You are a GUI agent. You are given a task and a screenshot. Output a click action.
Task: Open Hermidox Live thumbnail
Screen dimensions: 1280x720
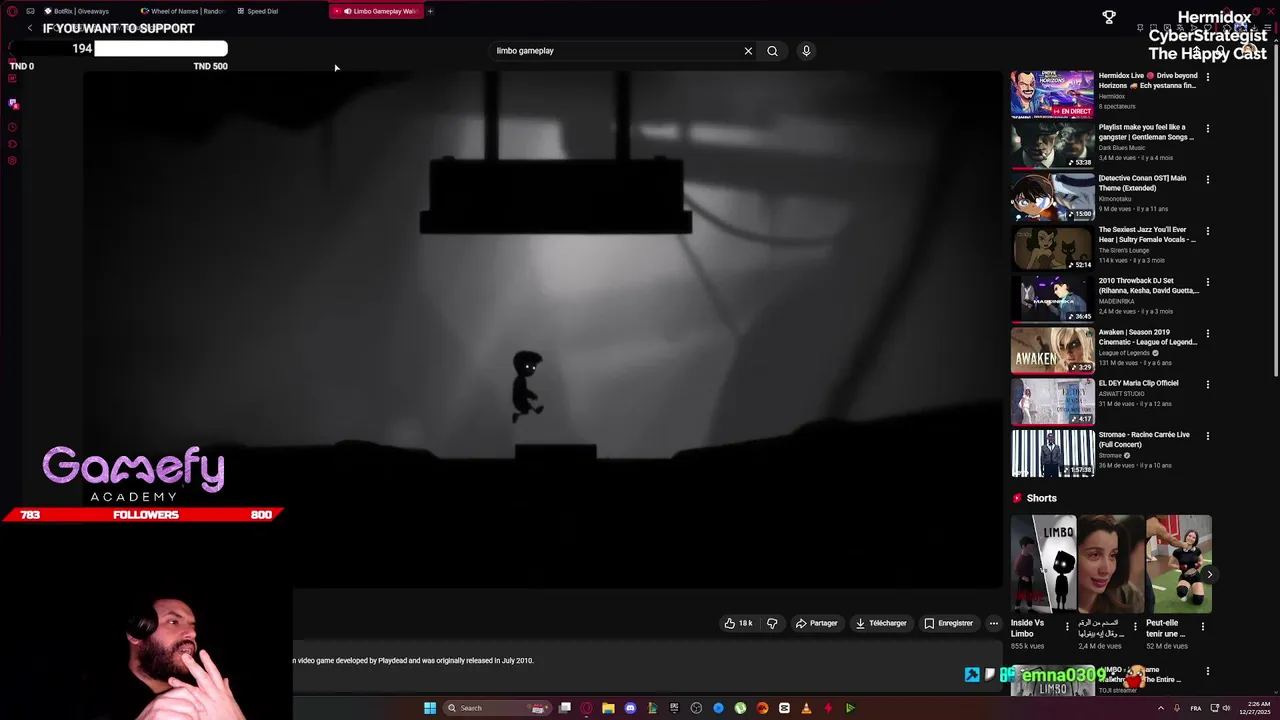point(1052,94)
